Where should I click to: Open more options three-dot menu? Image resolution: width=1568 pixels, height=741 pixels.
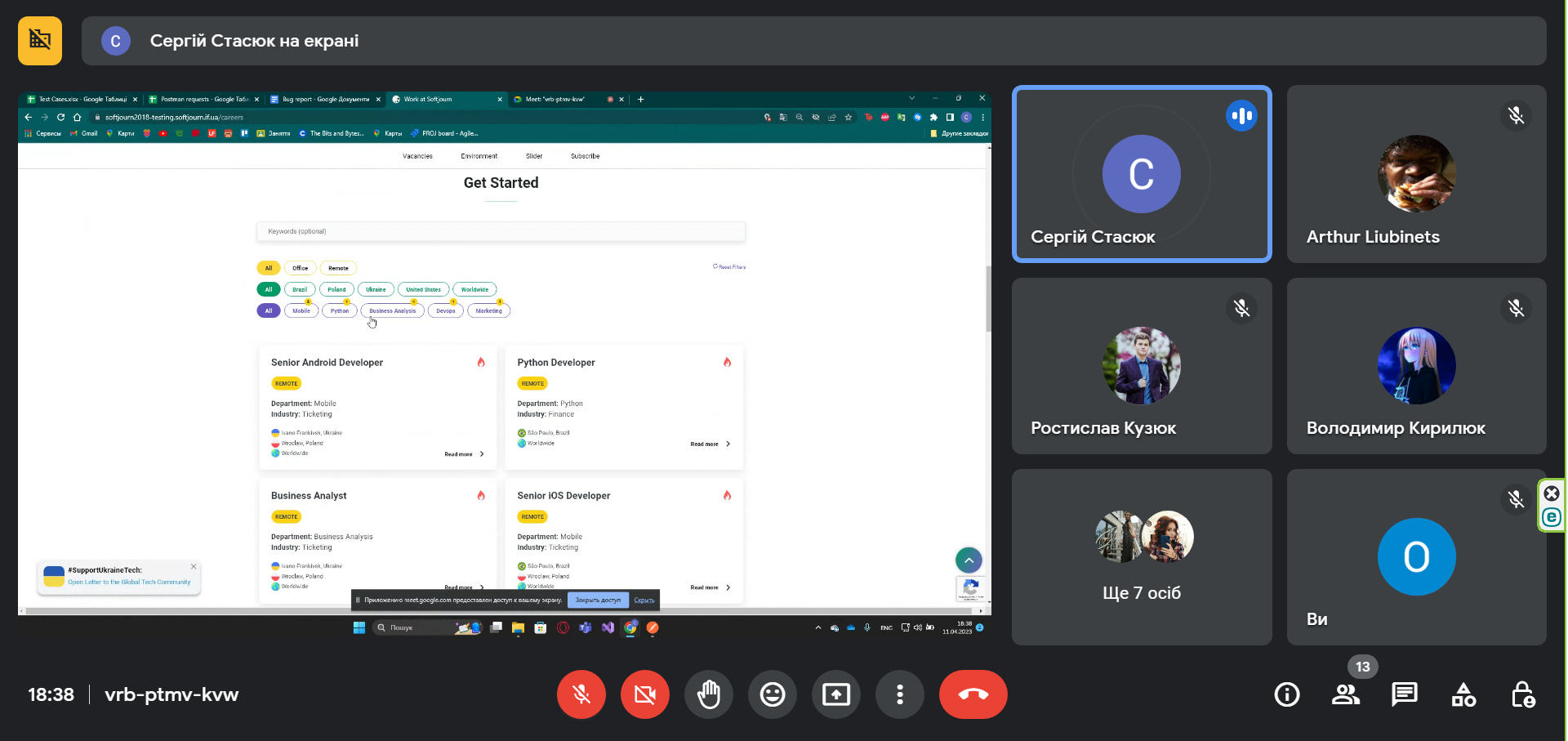coord(899,694)
